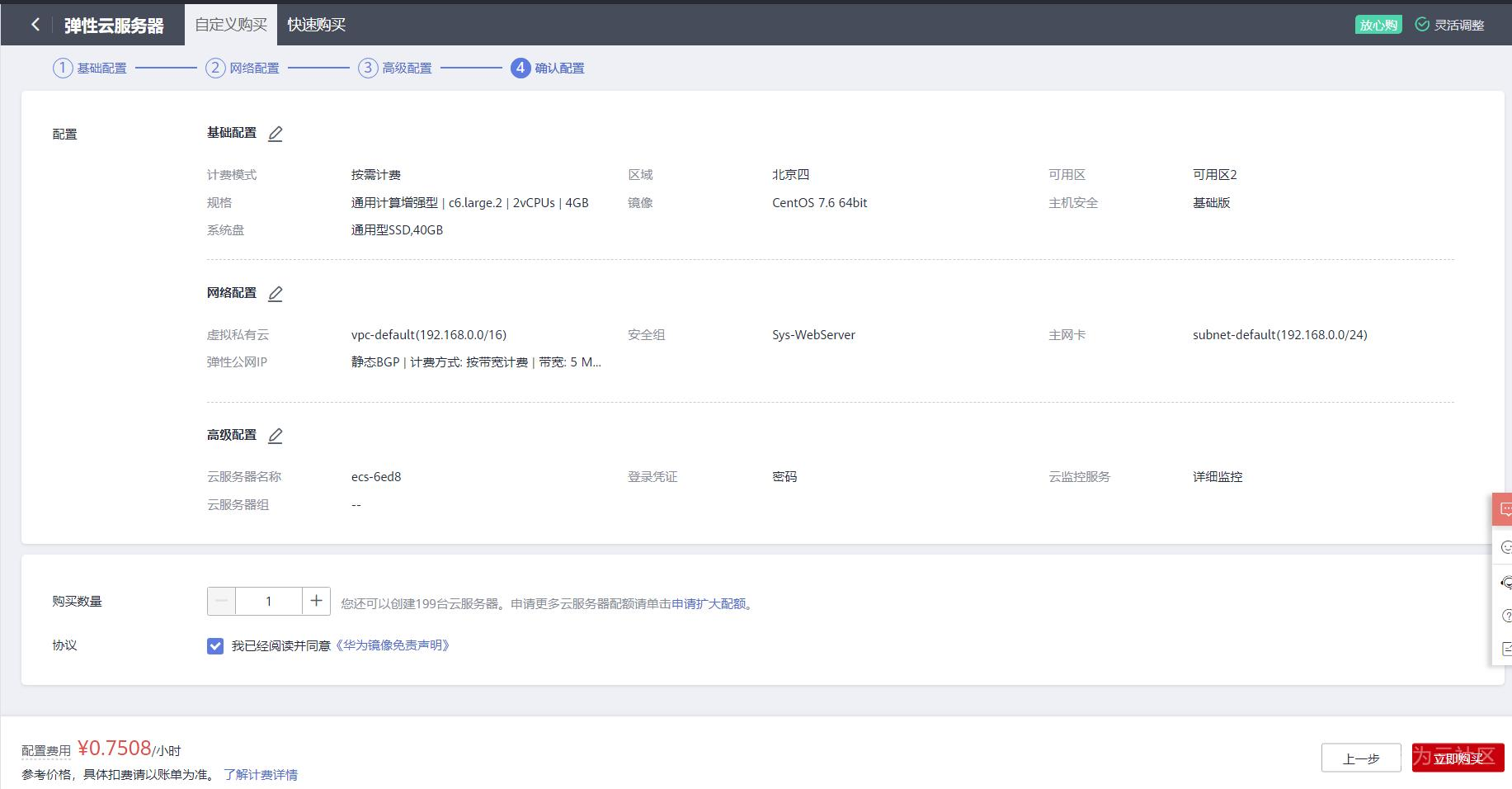Select step 4 确认配置
Viewport: 1512px width, 789px height.
[x=548, y=68]
